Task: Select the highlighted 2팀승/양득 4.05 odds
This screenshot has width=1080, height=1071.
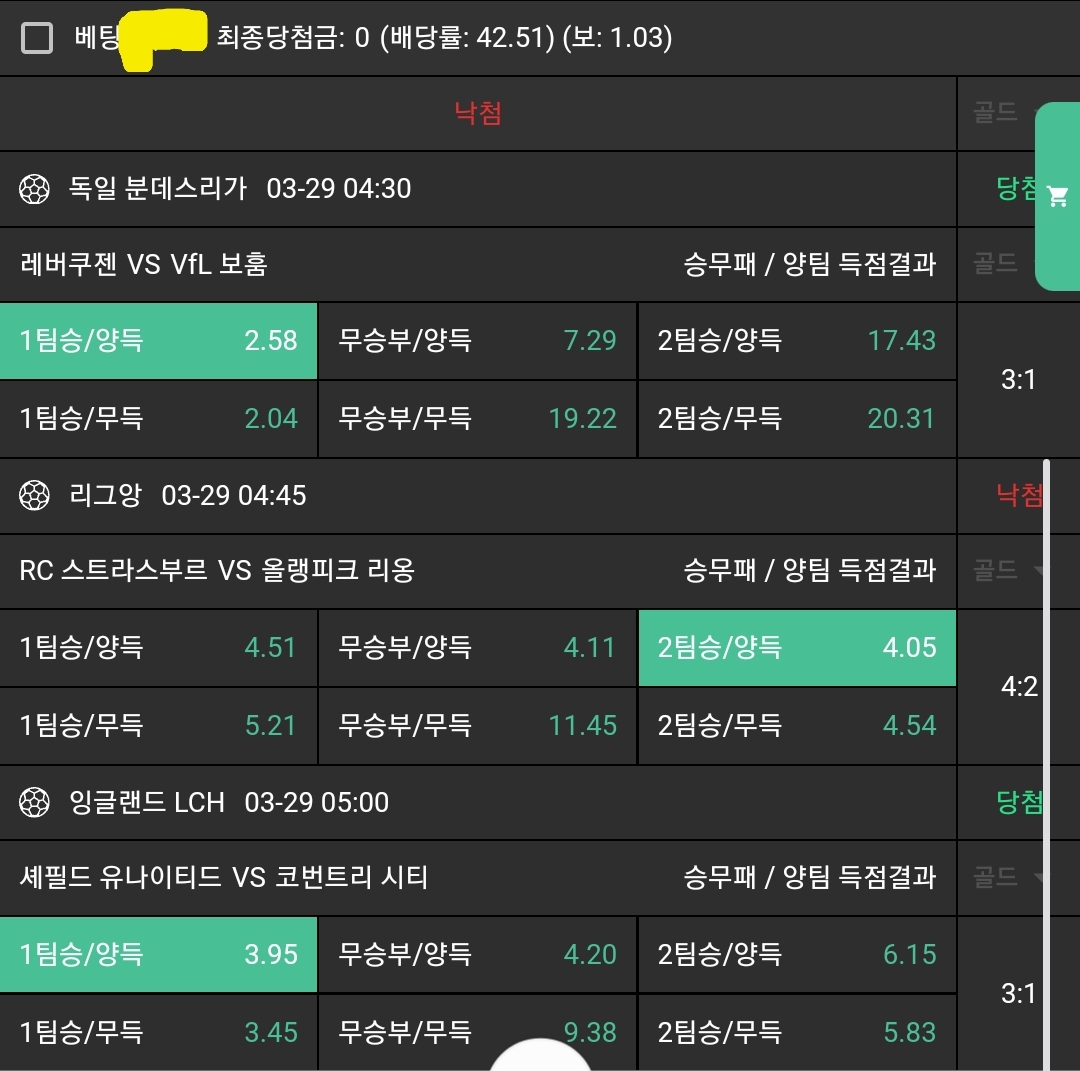Action: 796,648
